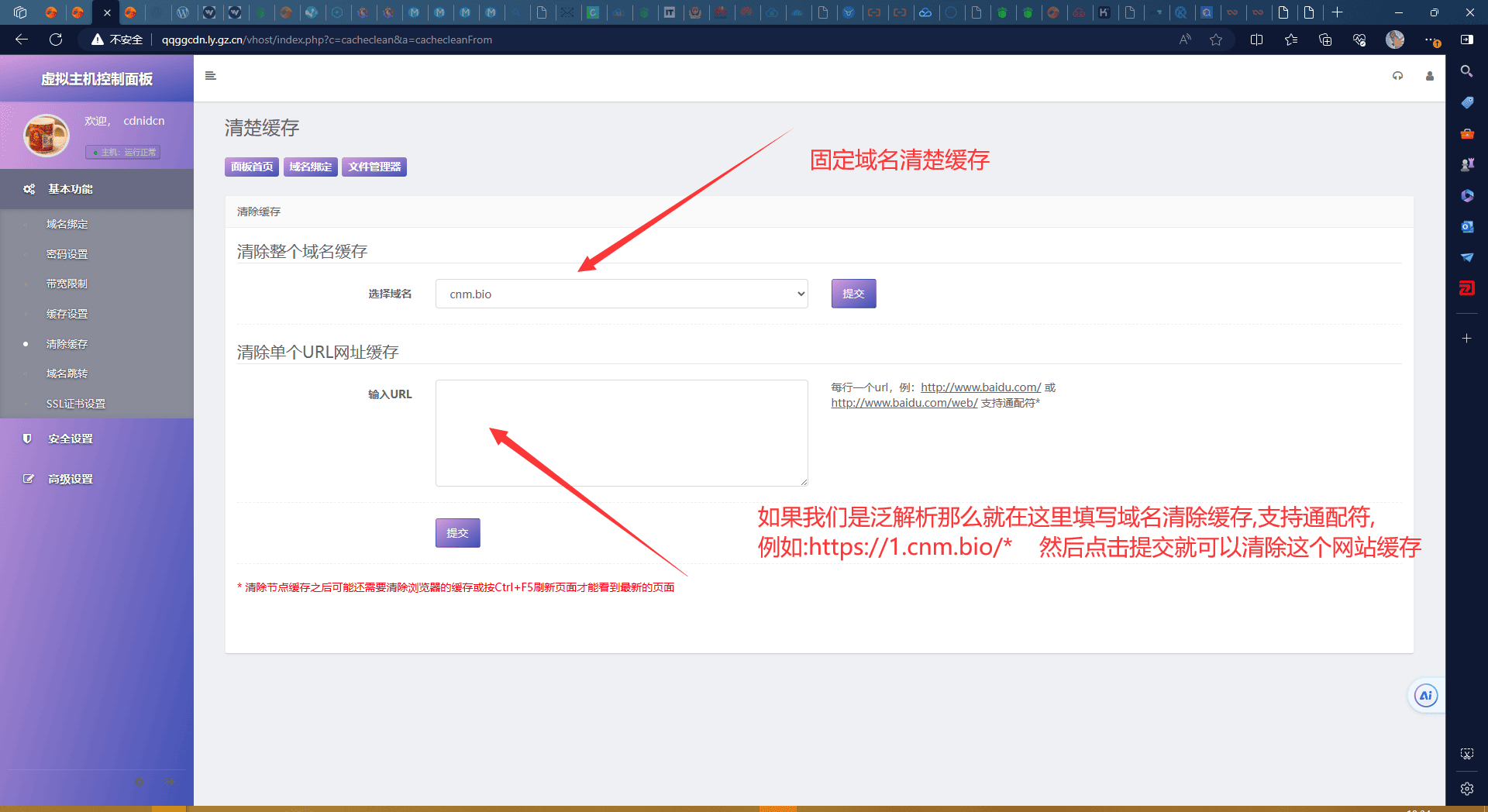Add page to favorites star icon
Viewport: 1488px width, 812px height.
[1216, 40]
